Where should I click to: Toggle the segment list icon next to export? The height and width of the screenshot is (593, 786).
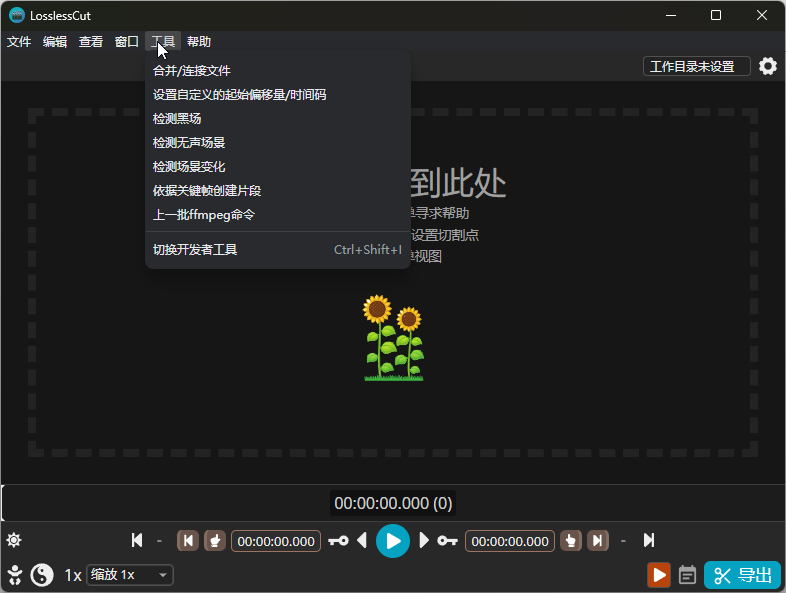click(687, 575)
